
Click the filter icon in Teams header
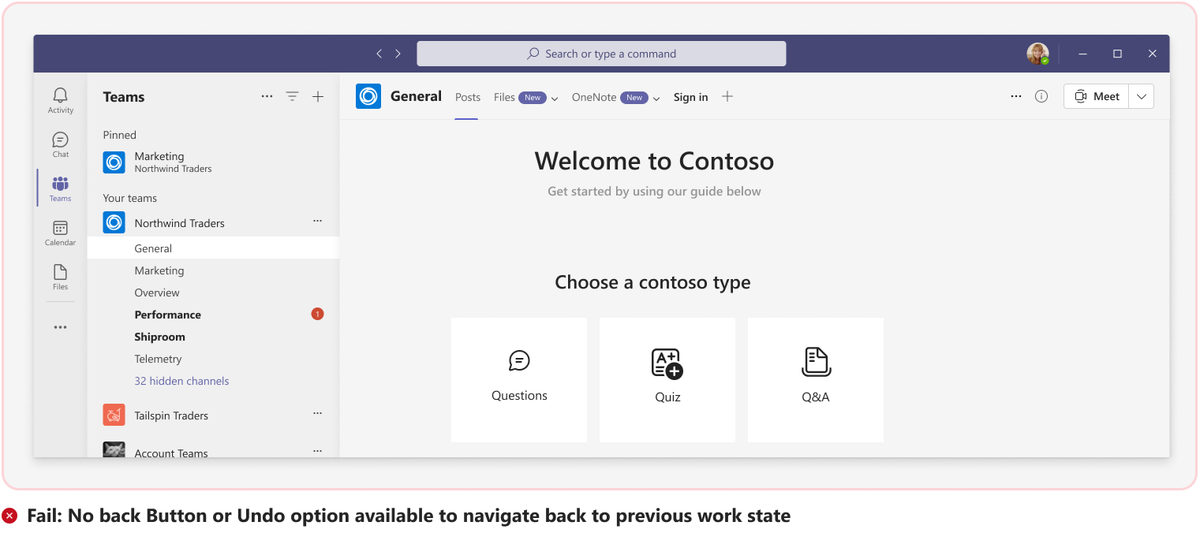(x=292, y=97)
